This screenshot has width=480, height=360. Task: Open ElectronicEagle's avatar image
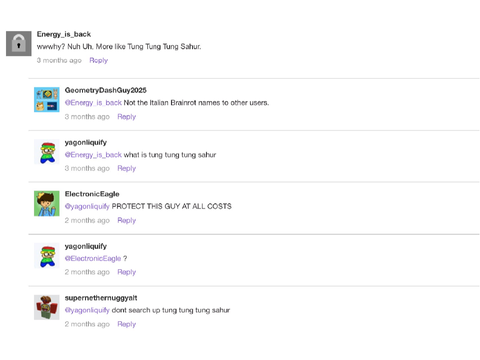(47, 203)
